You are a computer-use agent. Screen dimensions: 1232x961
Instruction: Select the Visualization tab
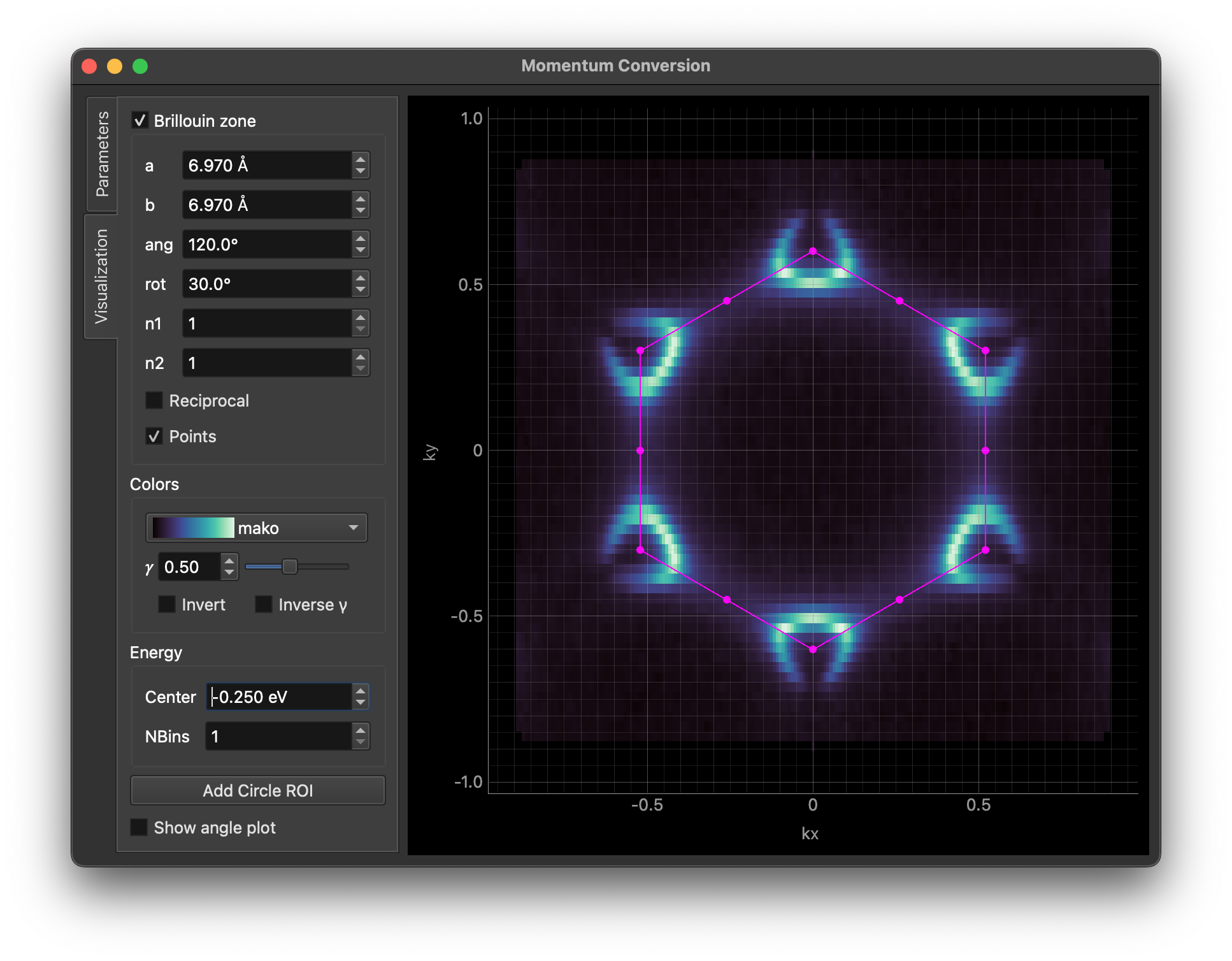[x=101, y=276]
